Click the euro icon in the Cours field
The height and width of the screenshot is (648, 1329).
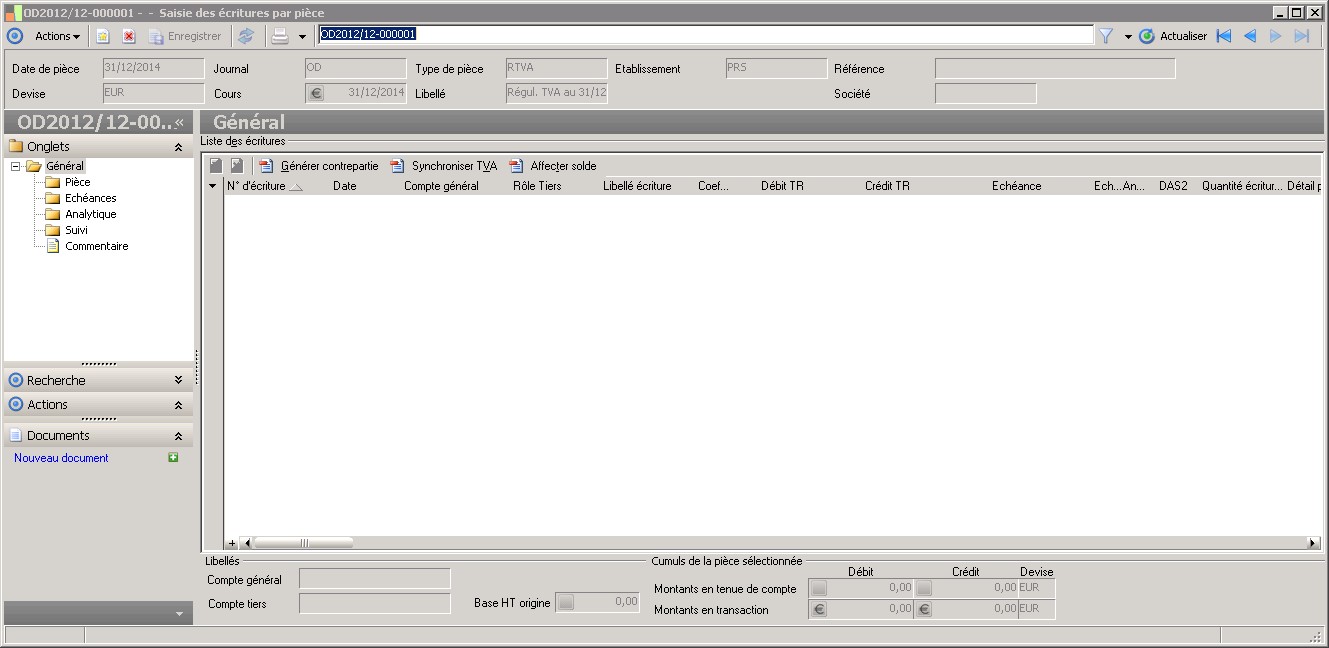(315, 93)
